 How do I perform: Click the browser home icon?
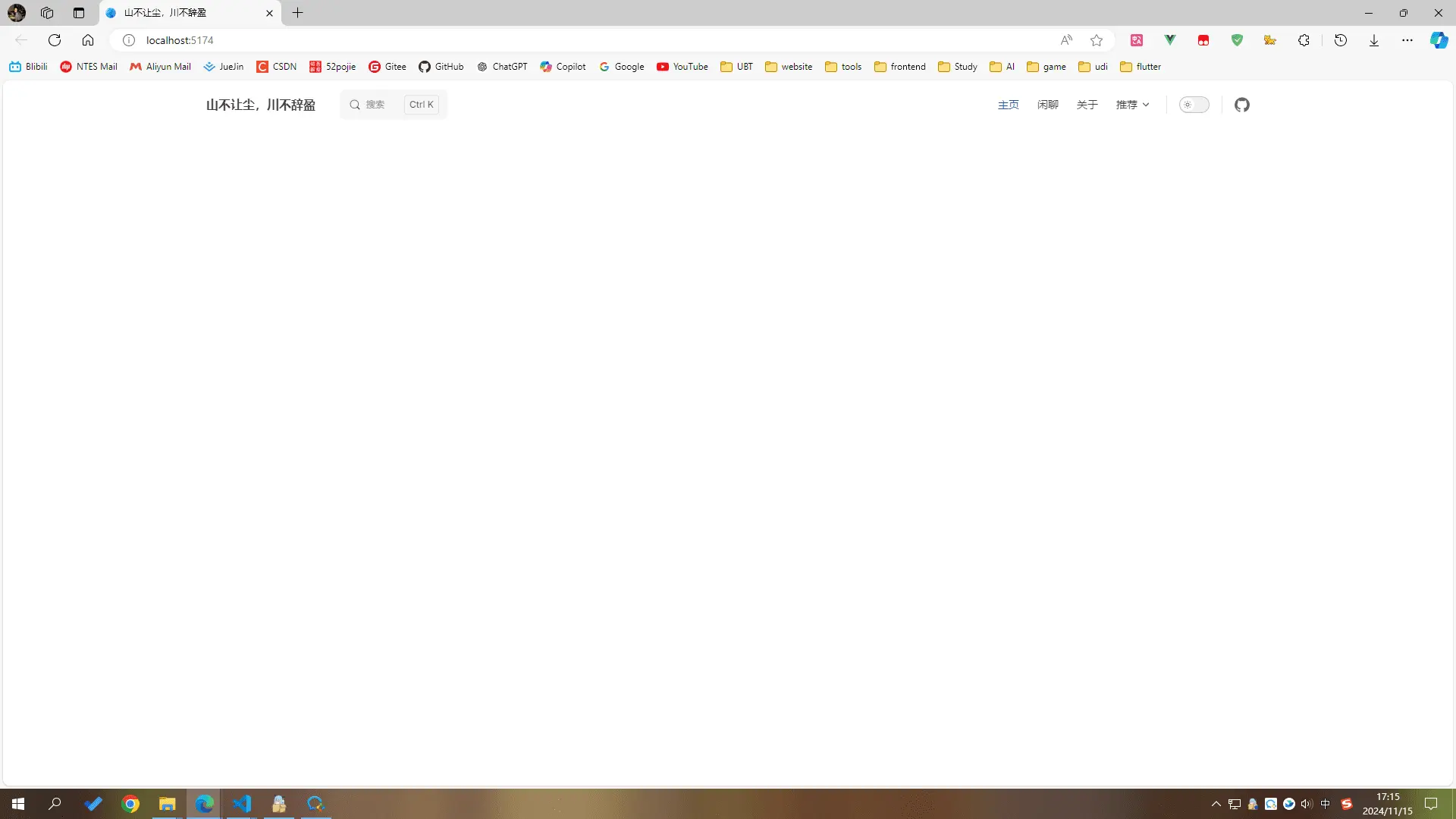(x=88, y=40)
